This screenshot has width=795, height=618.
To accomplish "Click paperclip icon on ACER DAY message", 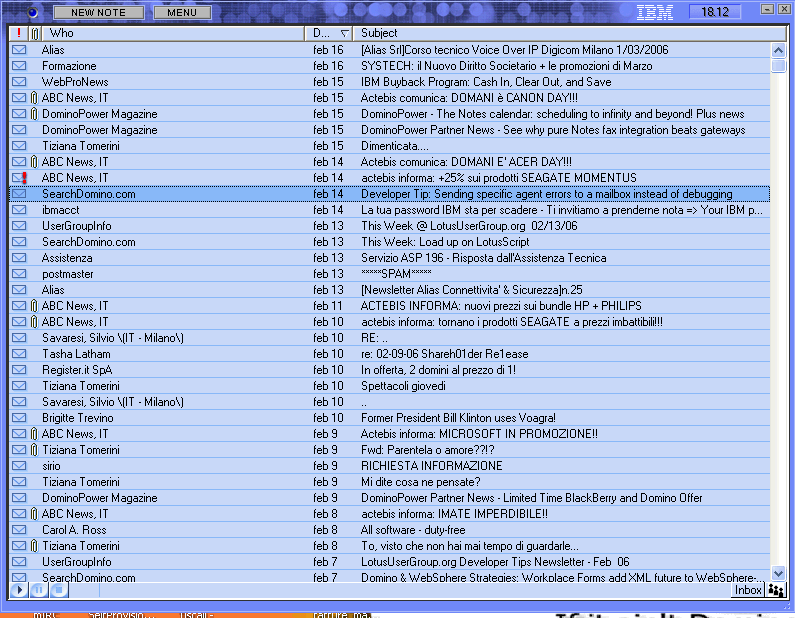I will [34, 162].
